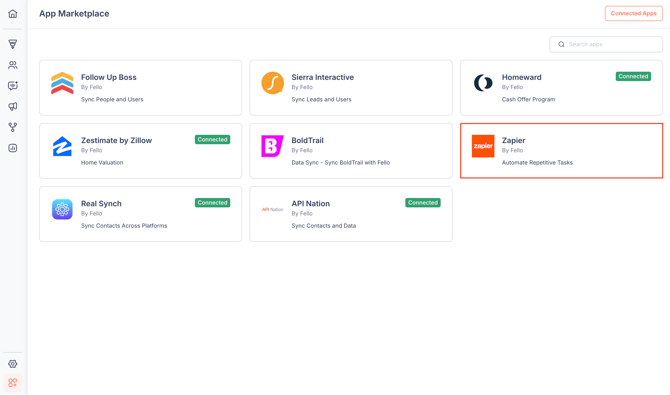Image resolution: width=670 pixels, height=395 pixels.
Task: Open the Real Synch title
Action: click(x=101, y=204)
